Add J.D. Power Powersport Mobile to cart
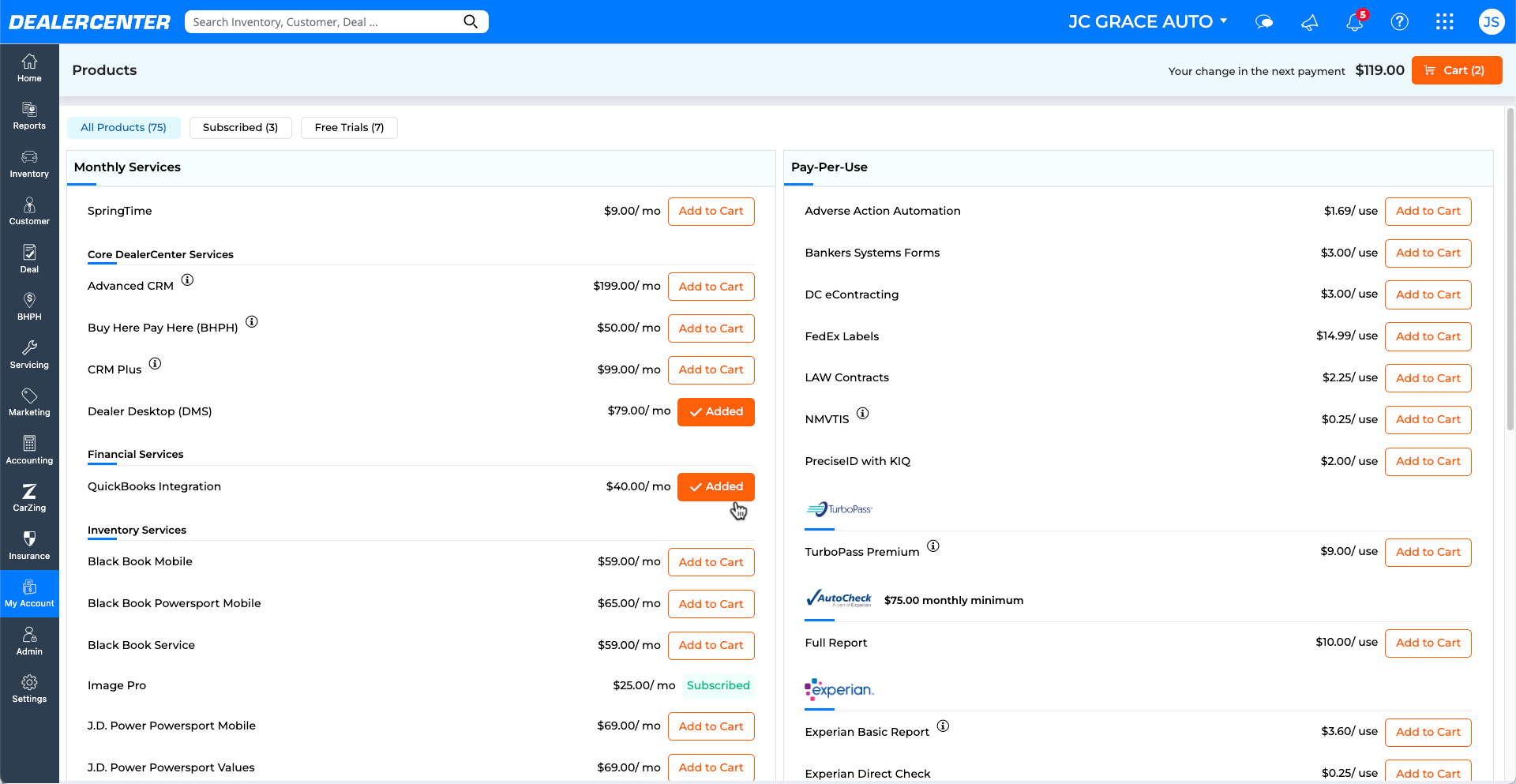The height and width of the screenshot is (784, 1516). [x=711, y=727]
